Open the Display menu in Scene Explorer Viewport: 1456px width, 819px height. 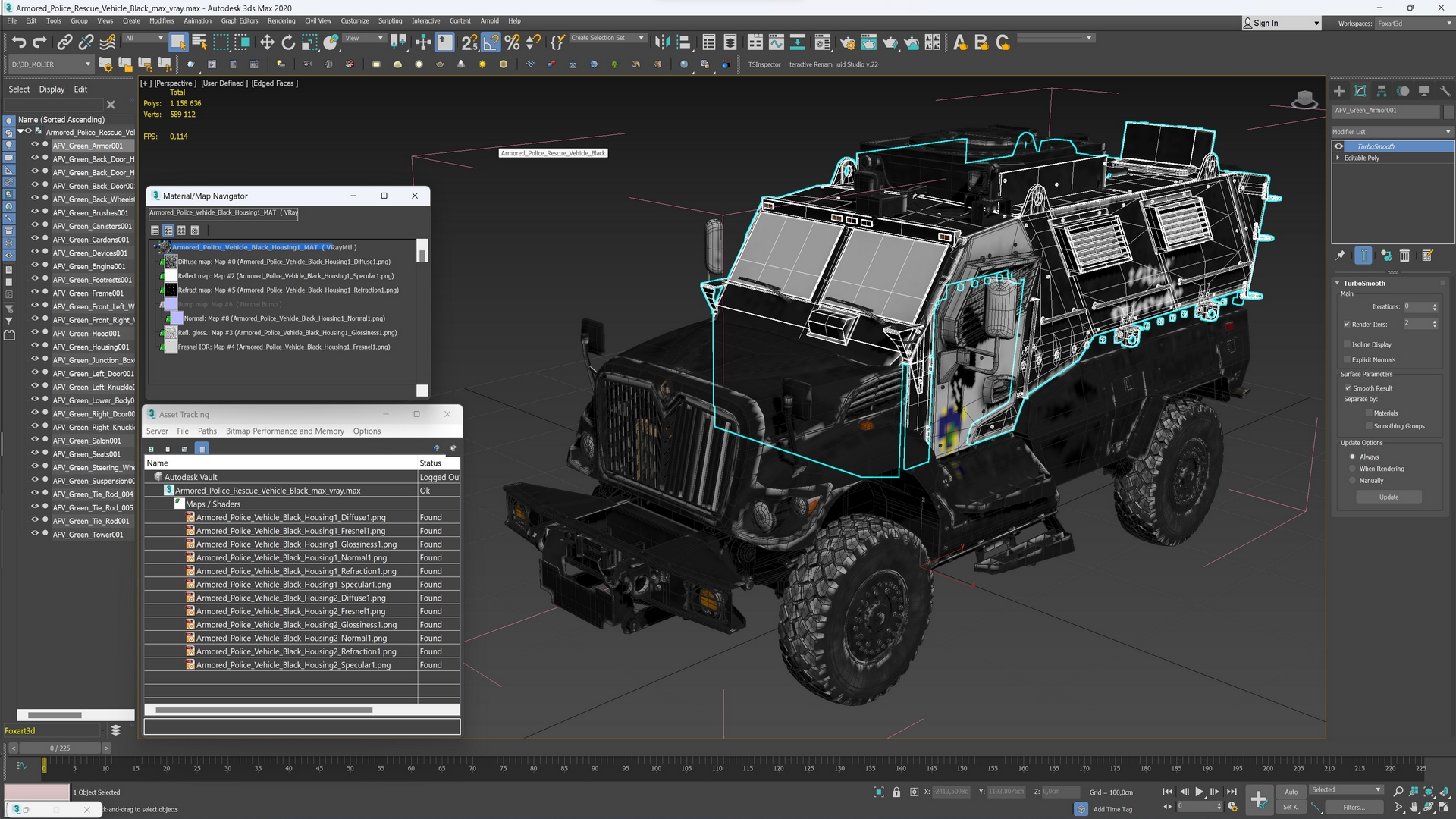(52, 89)
